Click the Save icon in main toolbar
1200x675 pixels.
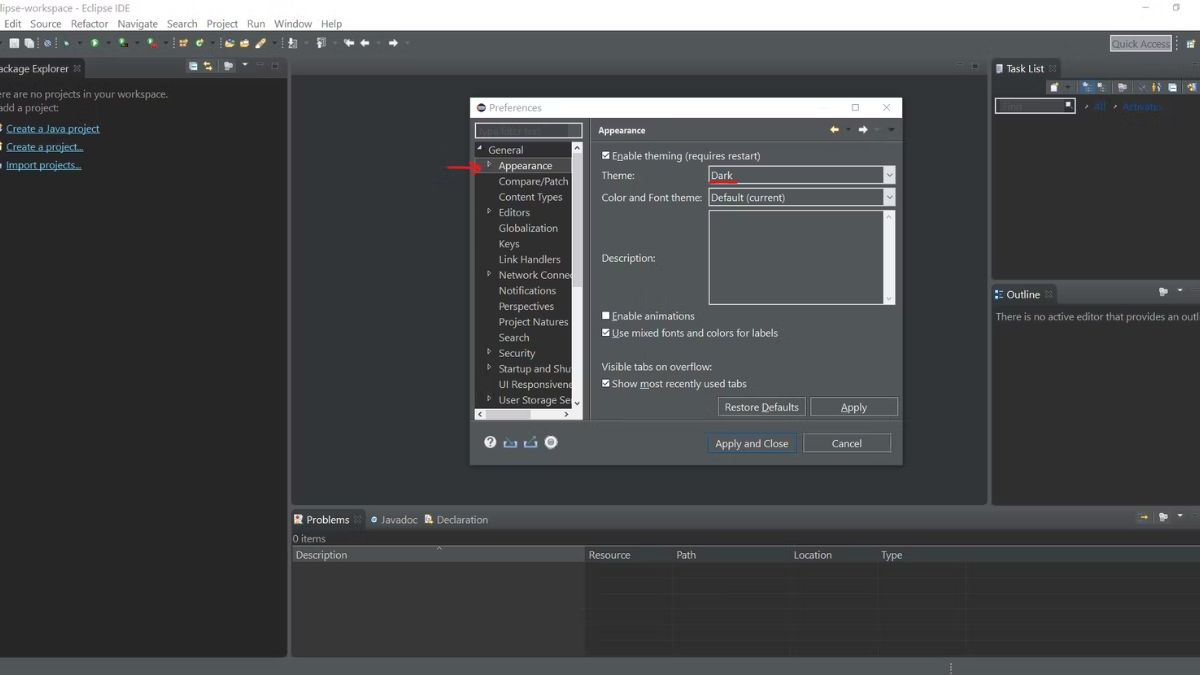pos(14,43)
